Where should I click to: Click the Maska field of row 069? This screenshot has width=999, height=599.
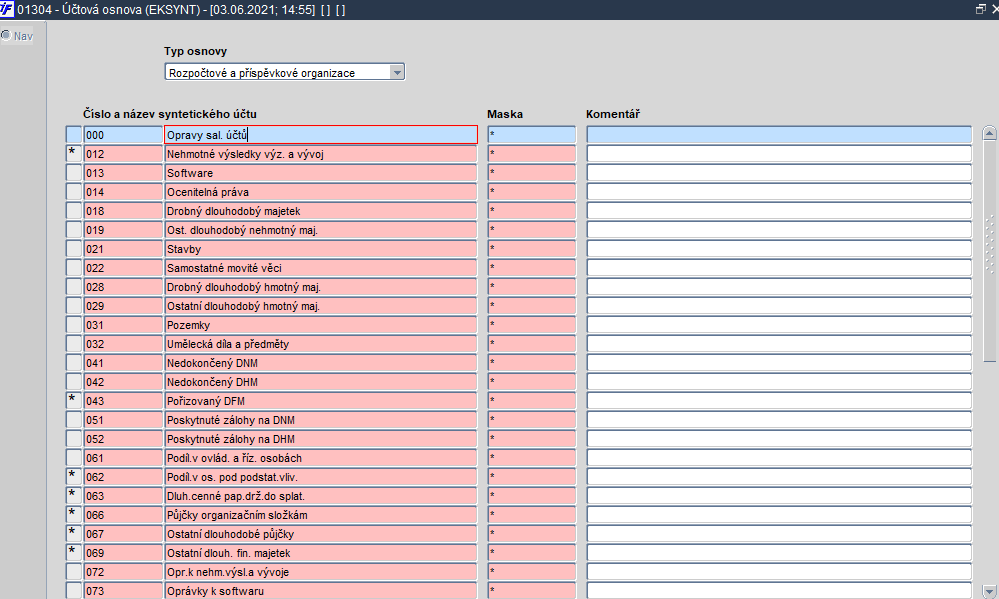click(531, 553)
